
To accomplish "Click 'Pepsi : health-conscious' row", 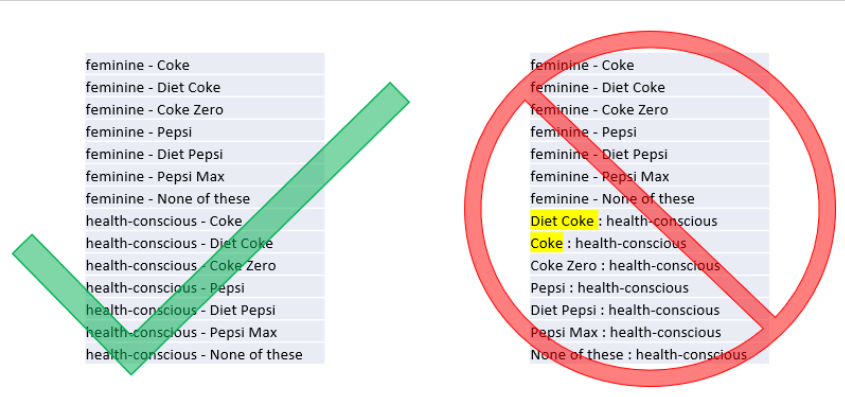I will [x=649, y=288].
